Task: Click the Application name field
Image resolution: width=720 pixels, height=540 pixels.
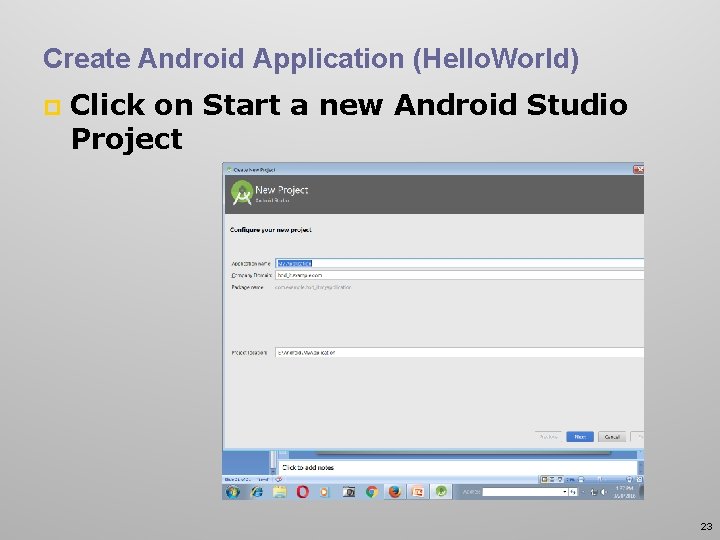Action: 460,263
